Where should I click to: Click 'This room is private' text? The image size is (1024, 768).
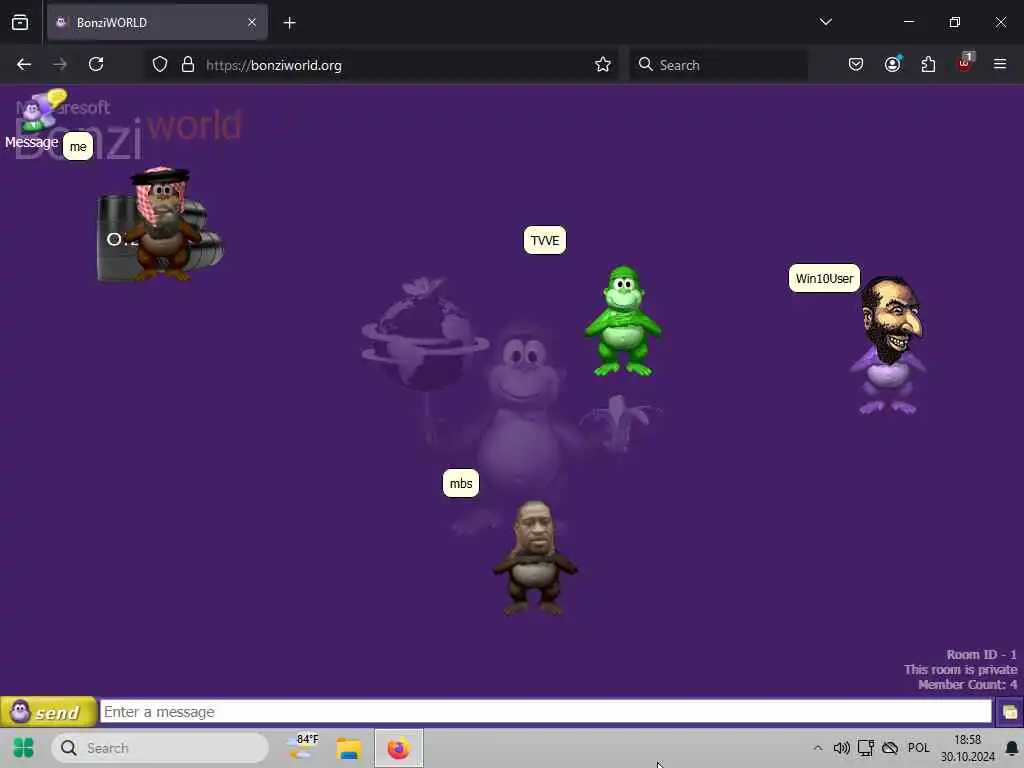click(961, 669)
